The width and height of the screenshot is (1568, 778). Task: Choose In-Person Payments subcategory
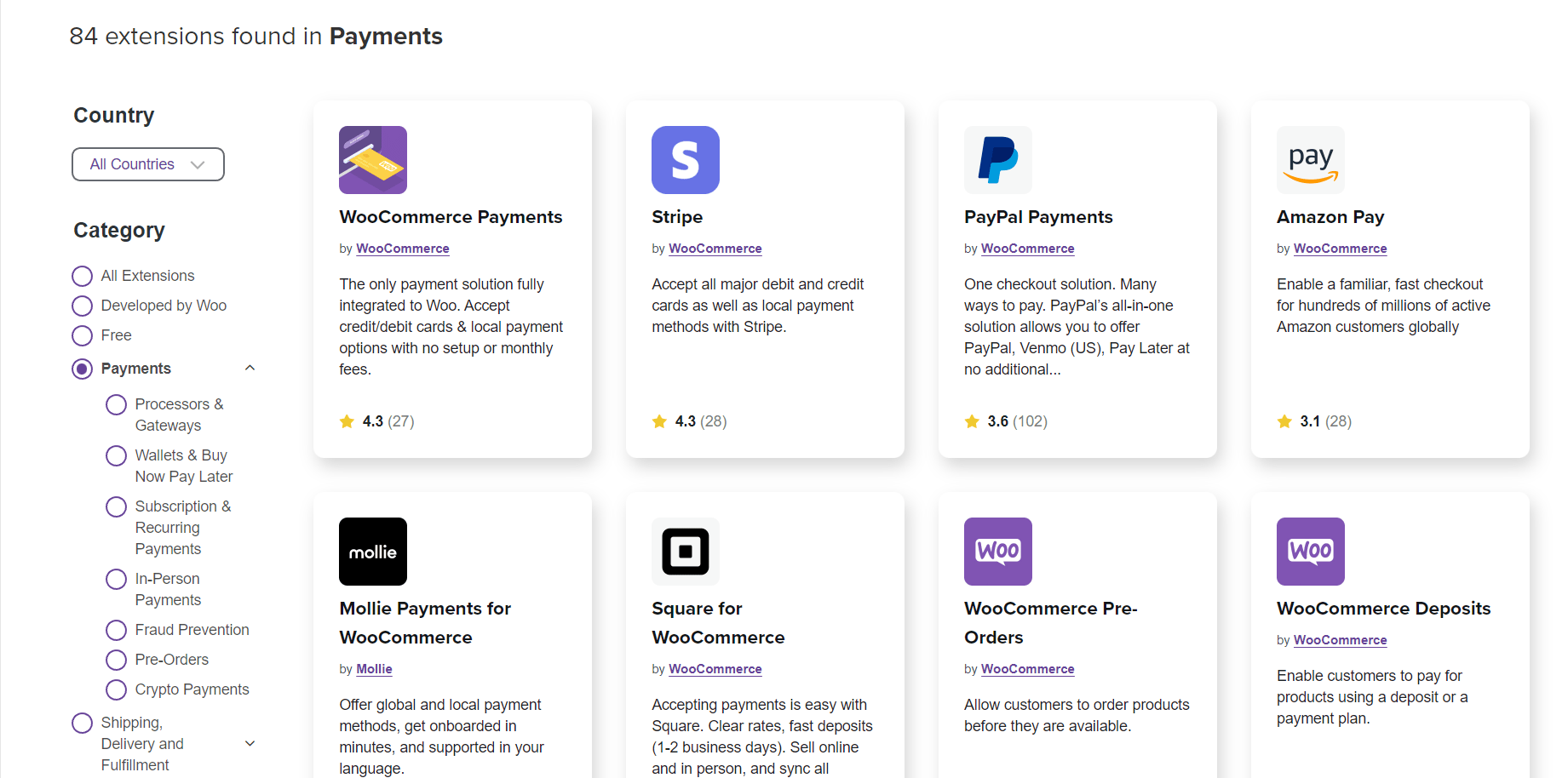click(x=116, y=579)
